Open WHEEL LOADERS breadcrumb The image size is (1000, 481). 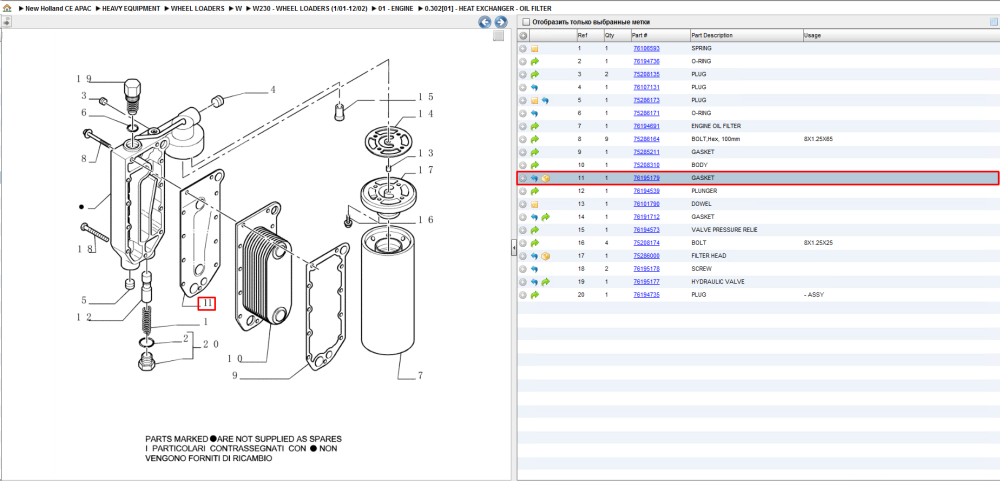197,9
